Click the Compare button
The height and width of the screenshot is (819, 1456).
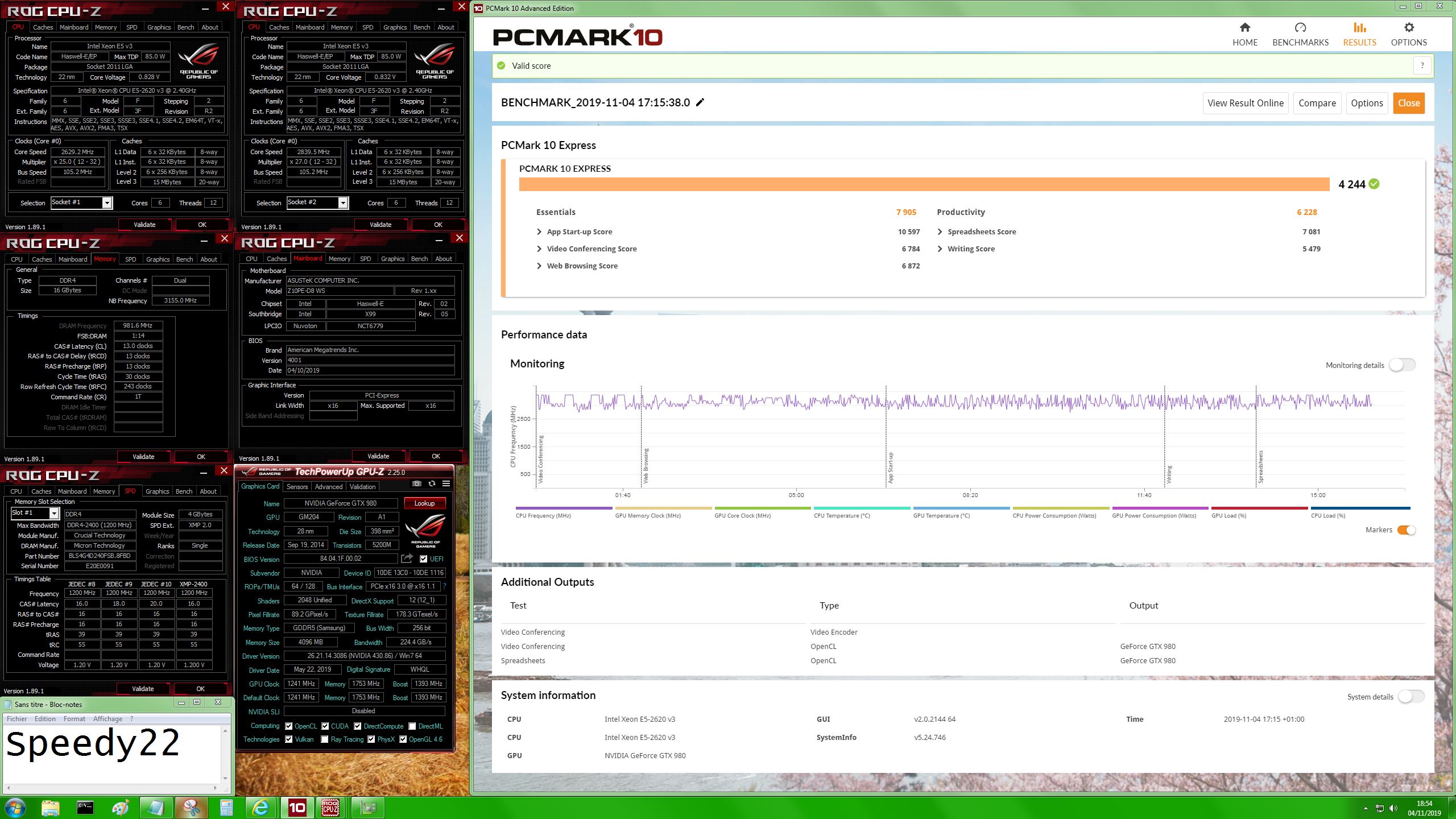[x=1317, y=103]
